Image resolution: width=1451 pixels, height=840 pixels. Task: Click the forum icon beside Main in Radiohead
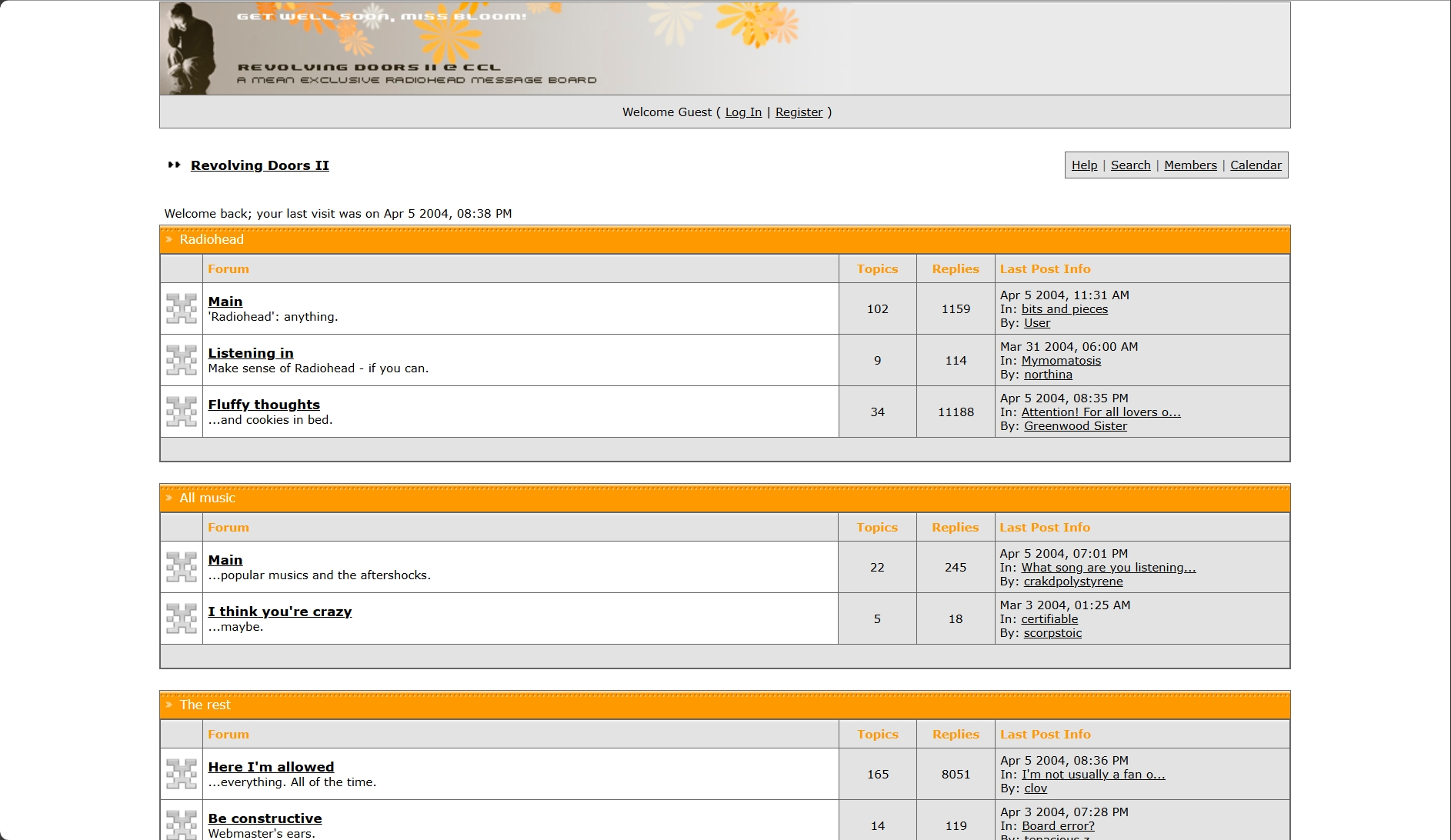point(181,308)
